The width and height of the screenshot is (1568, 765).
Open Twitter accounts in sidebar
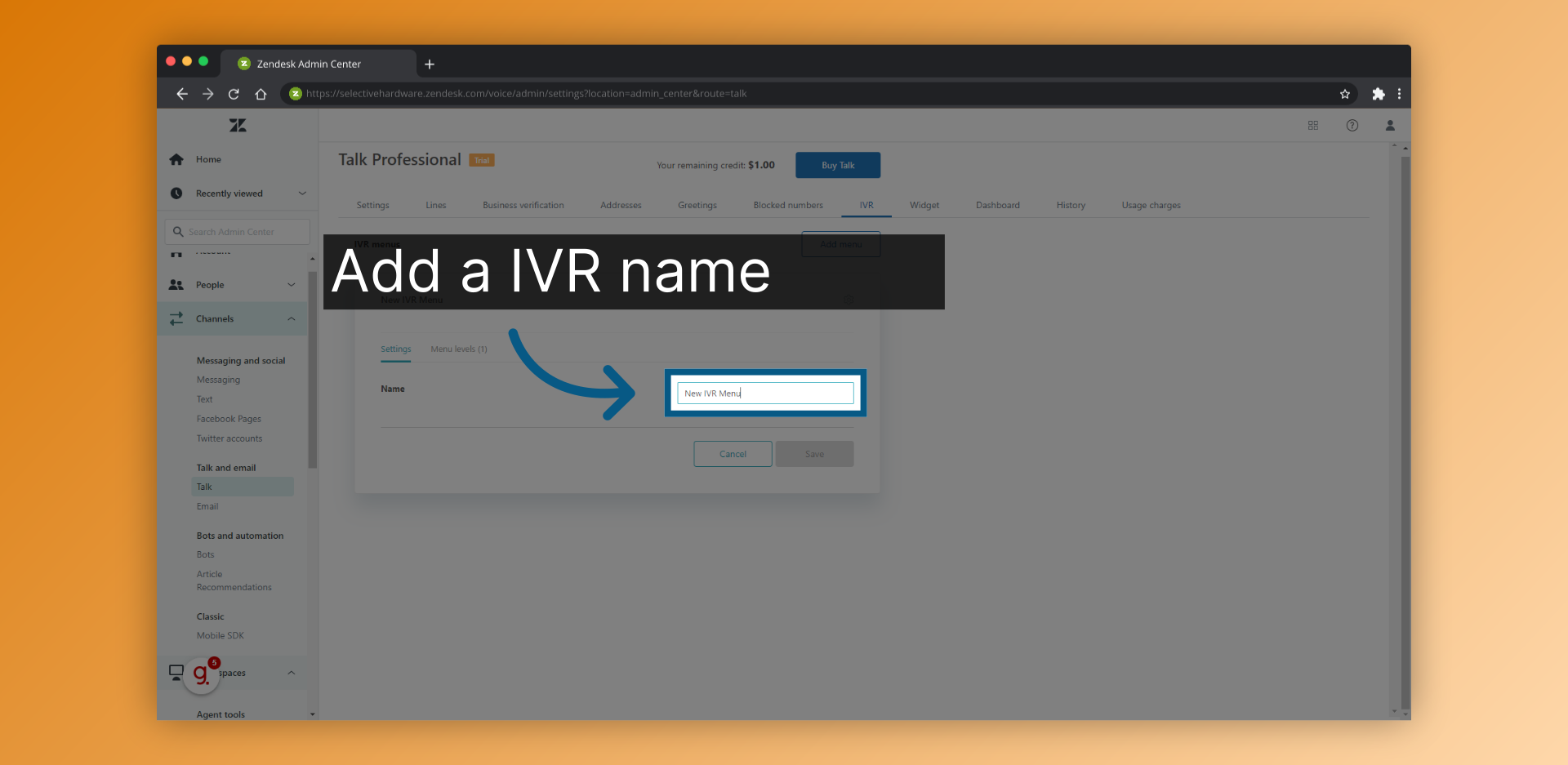tap(229, 438)
